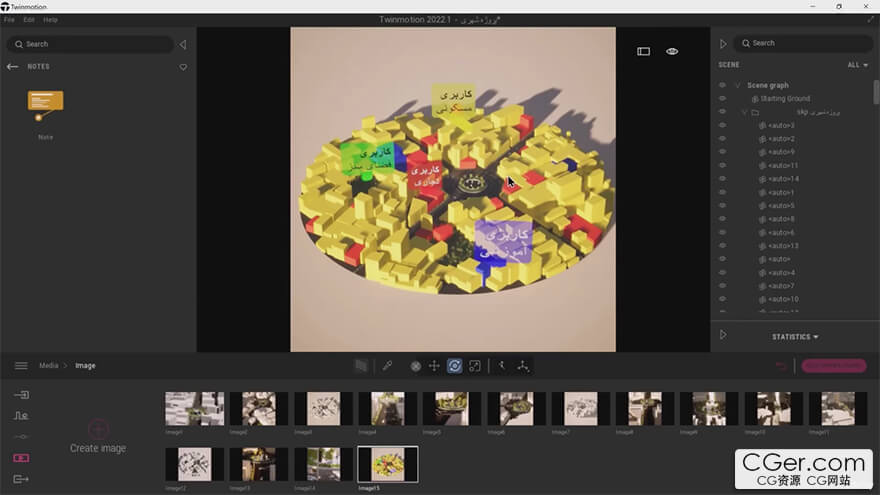880x495 pixels.
Task: Click the Import icon in the left dock
Action: [21, 395]
